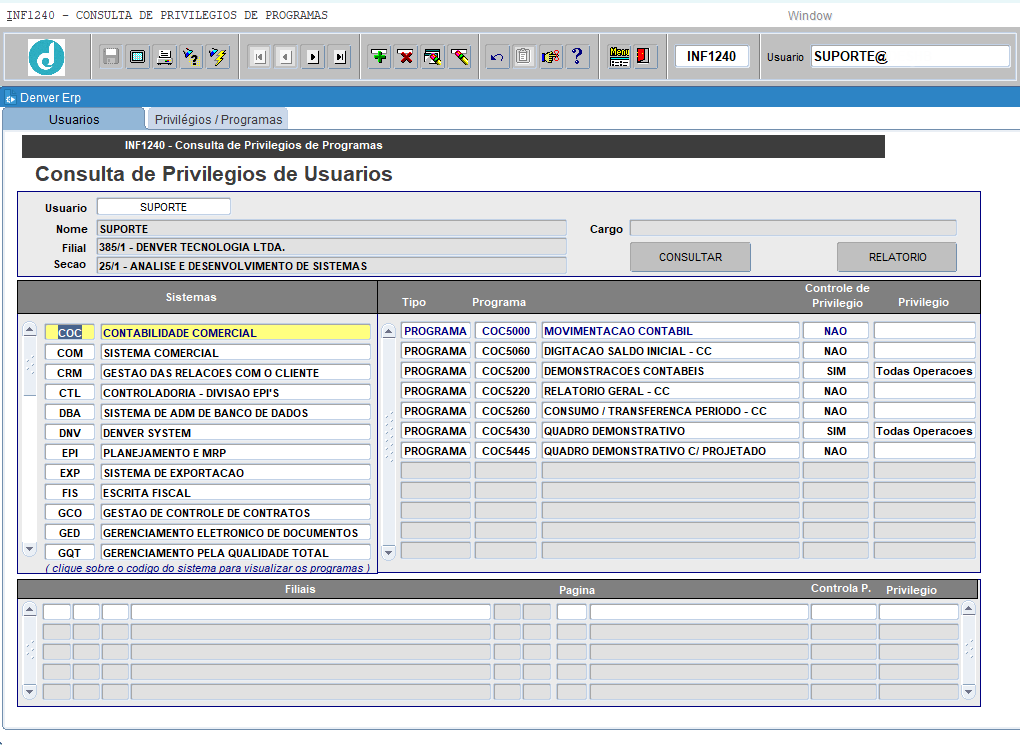
Task: Select the EPI system code
Action: [70, 453]
